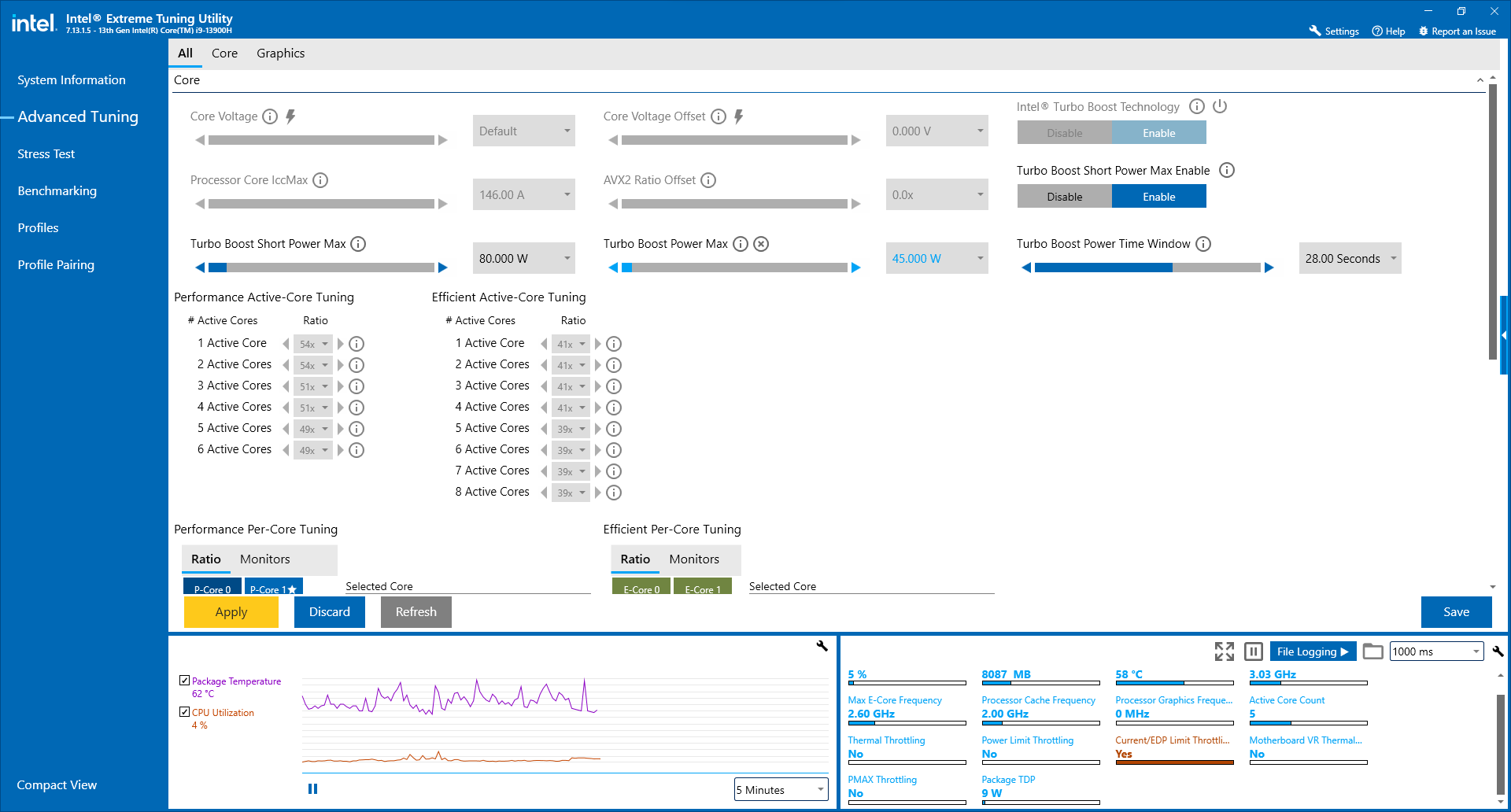The width and height of the screenshot is (1511, 812).
Task: Adjust the Turbo Boost Short Power Max slider
Action: tap(321, 268)
